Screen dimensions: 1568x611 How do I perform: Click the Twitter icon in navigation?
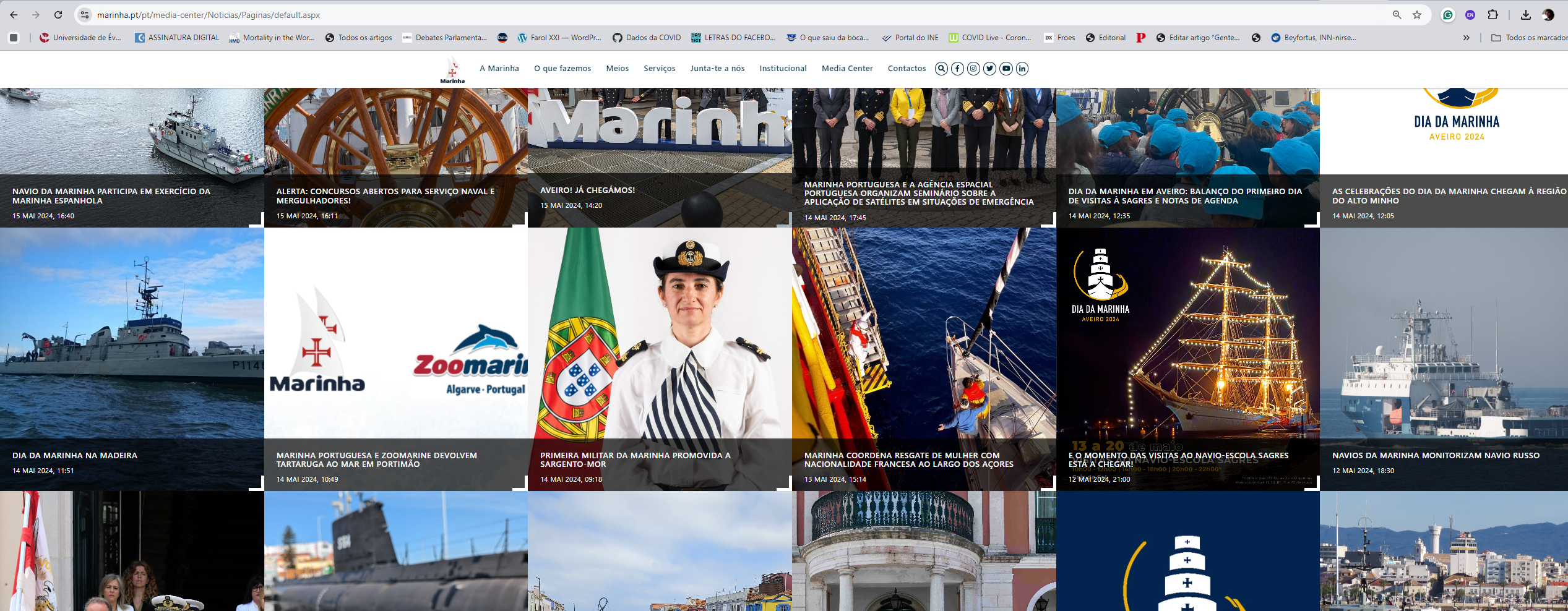pos(990,69)
